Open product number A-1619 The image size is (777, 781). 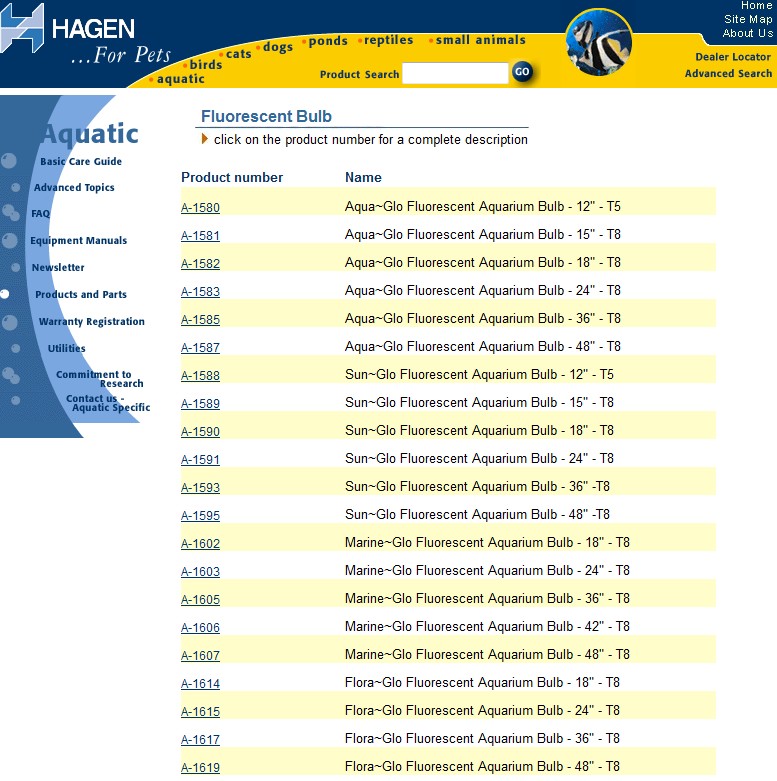click(x=200, y=768)
